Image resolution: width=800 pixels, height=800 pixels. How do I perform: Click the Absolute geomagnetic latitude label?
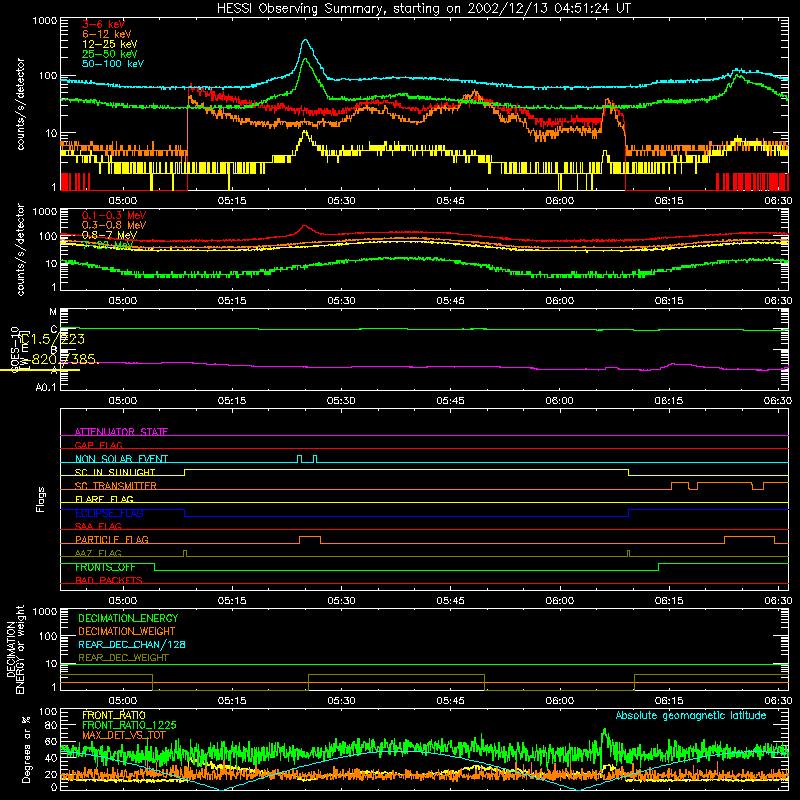pos(691,715)
